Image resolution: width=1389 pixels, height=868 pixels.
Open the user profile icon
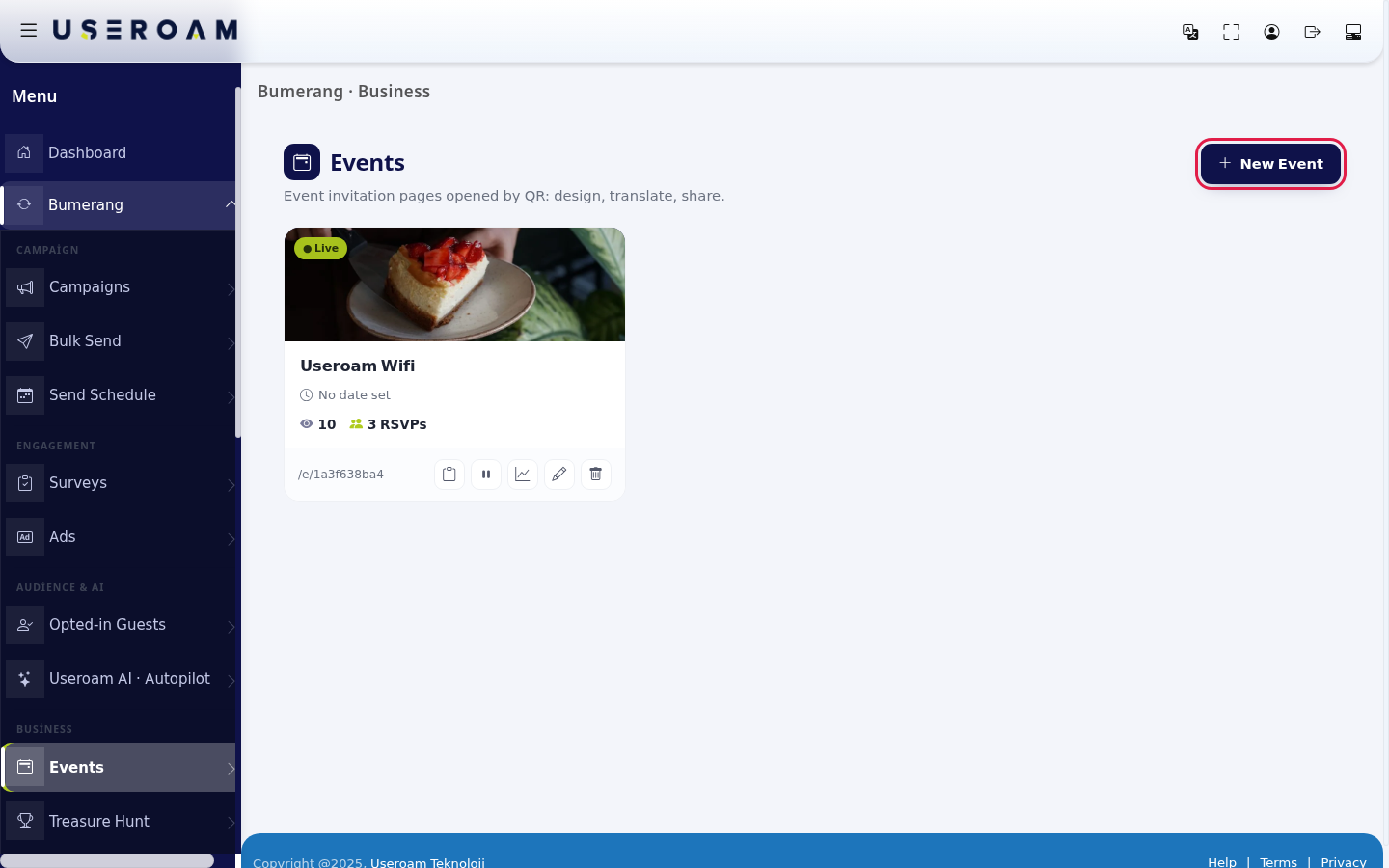click(1271, 32)
